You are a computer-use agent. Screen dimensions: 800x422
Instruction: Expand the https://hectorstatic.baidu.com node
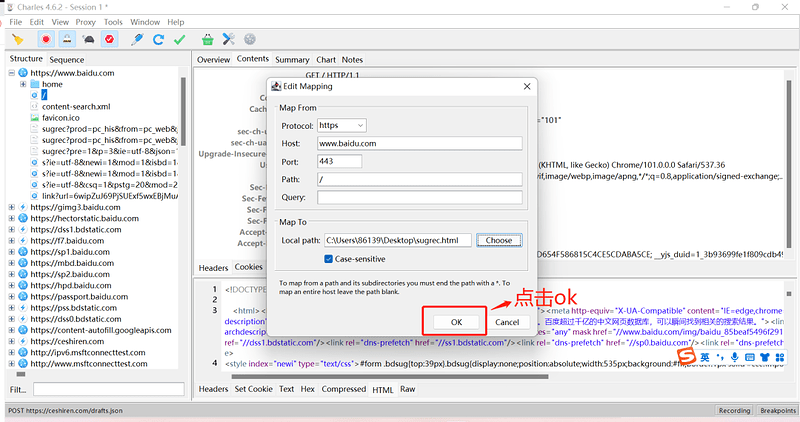tap(11, 218)
